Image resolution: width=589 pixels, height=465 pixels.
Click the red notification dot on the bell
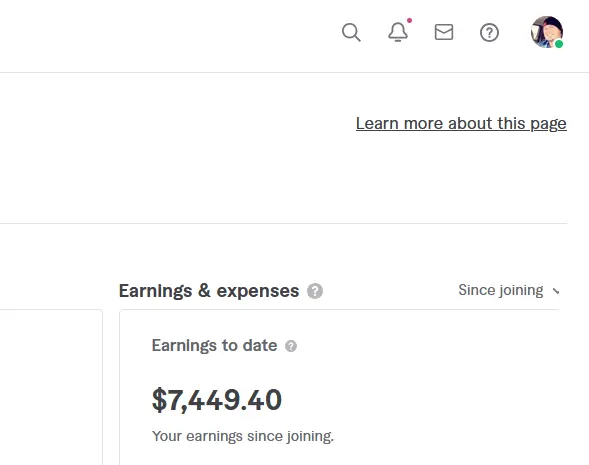[x=409, y=20]
